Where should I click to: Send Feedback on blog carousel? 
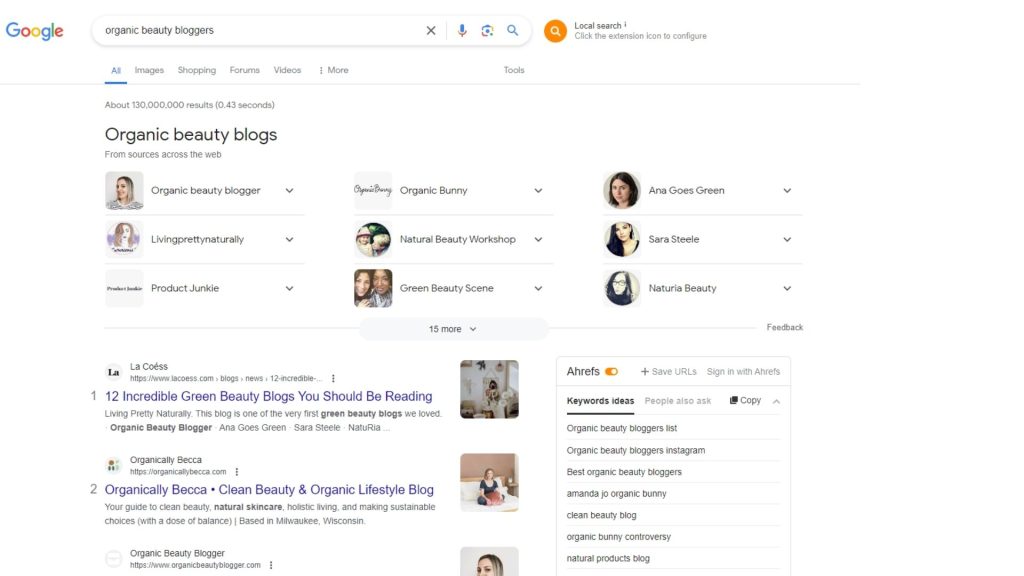[784, 328]
